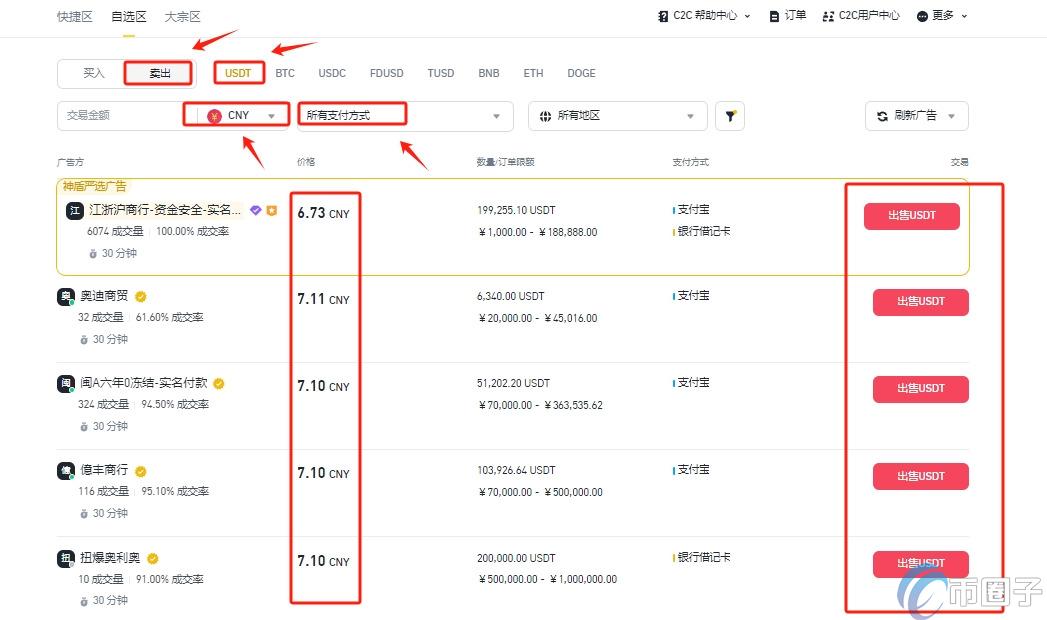Switch to the 买入 buy toggle
The height and width of the screenshot is (620, 1047).
93,73
